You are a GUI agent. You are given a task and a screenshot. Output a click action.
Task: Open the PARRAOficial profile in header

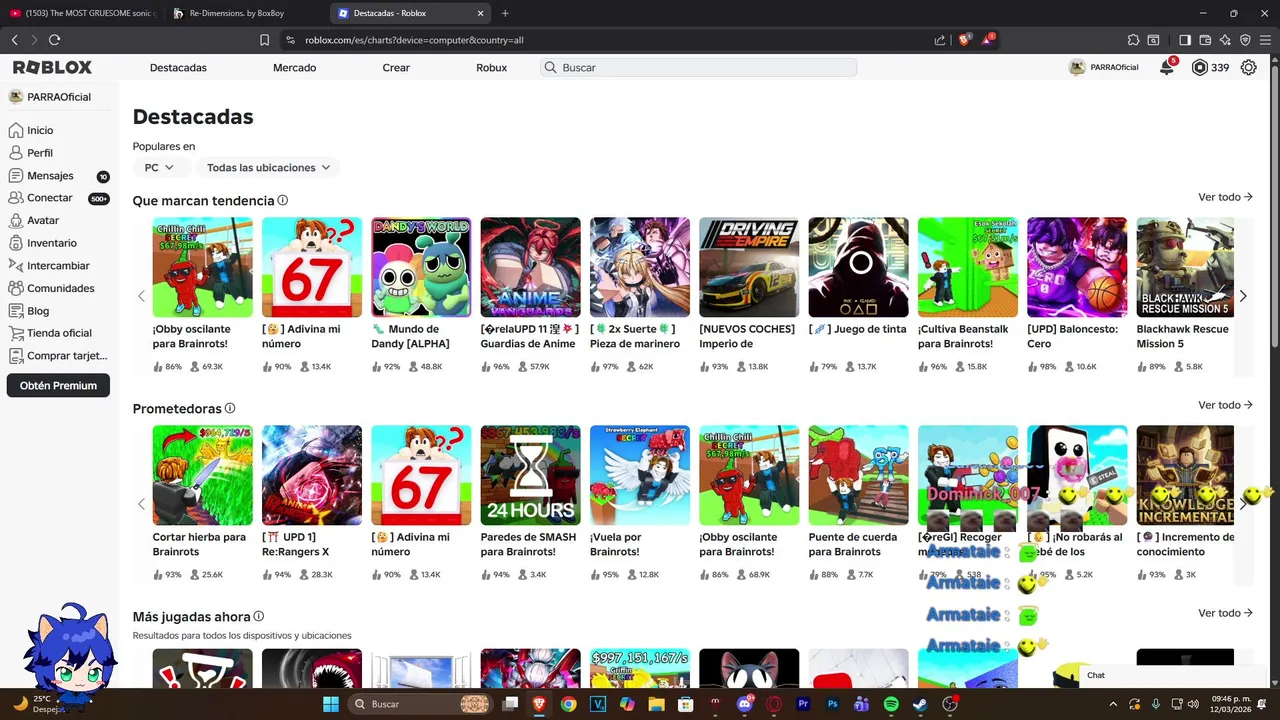1104,67
